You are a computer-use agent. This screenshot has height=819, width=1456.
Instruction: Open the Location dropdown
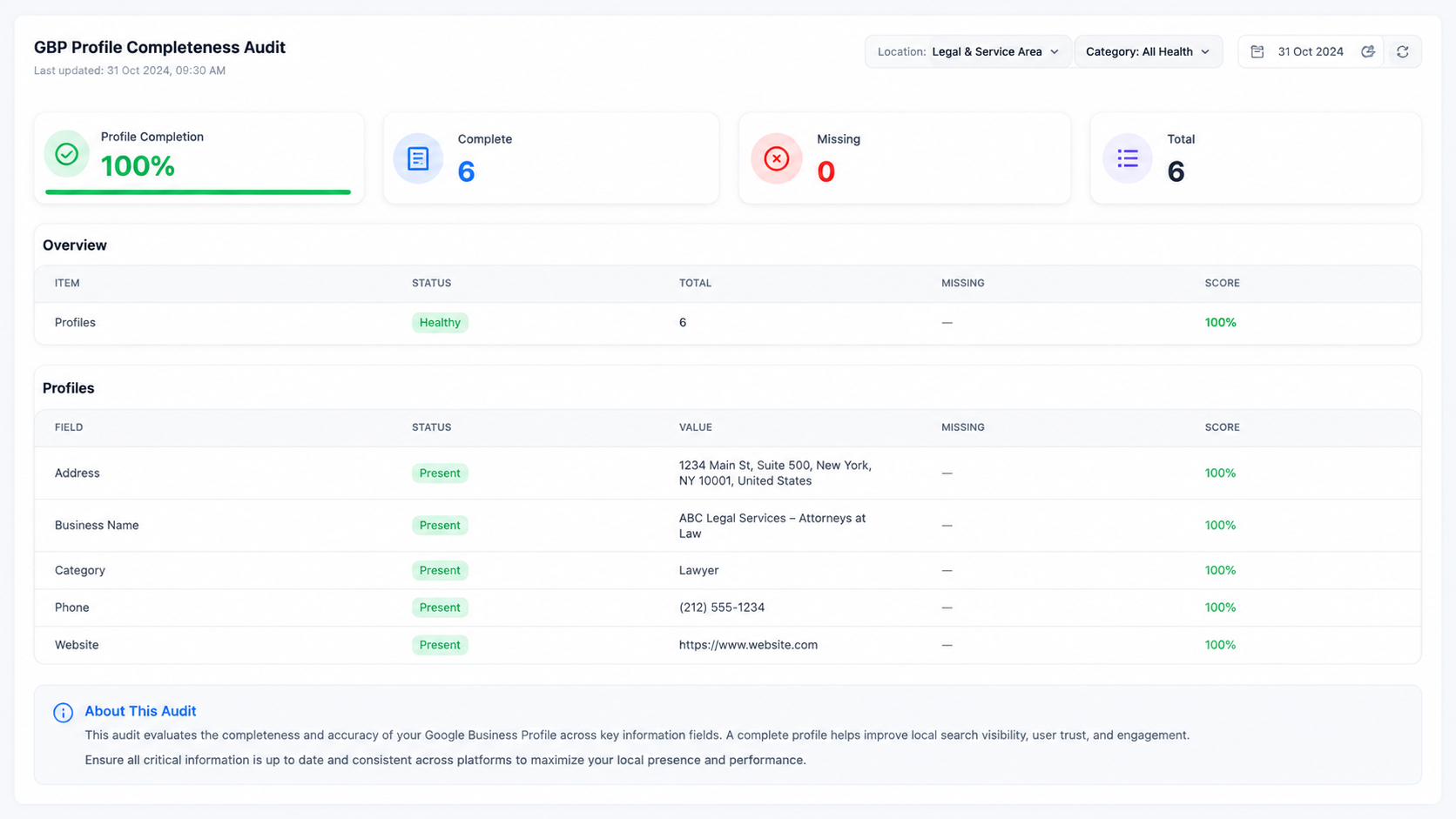click(968, 51)
